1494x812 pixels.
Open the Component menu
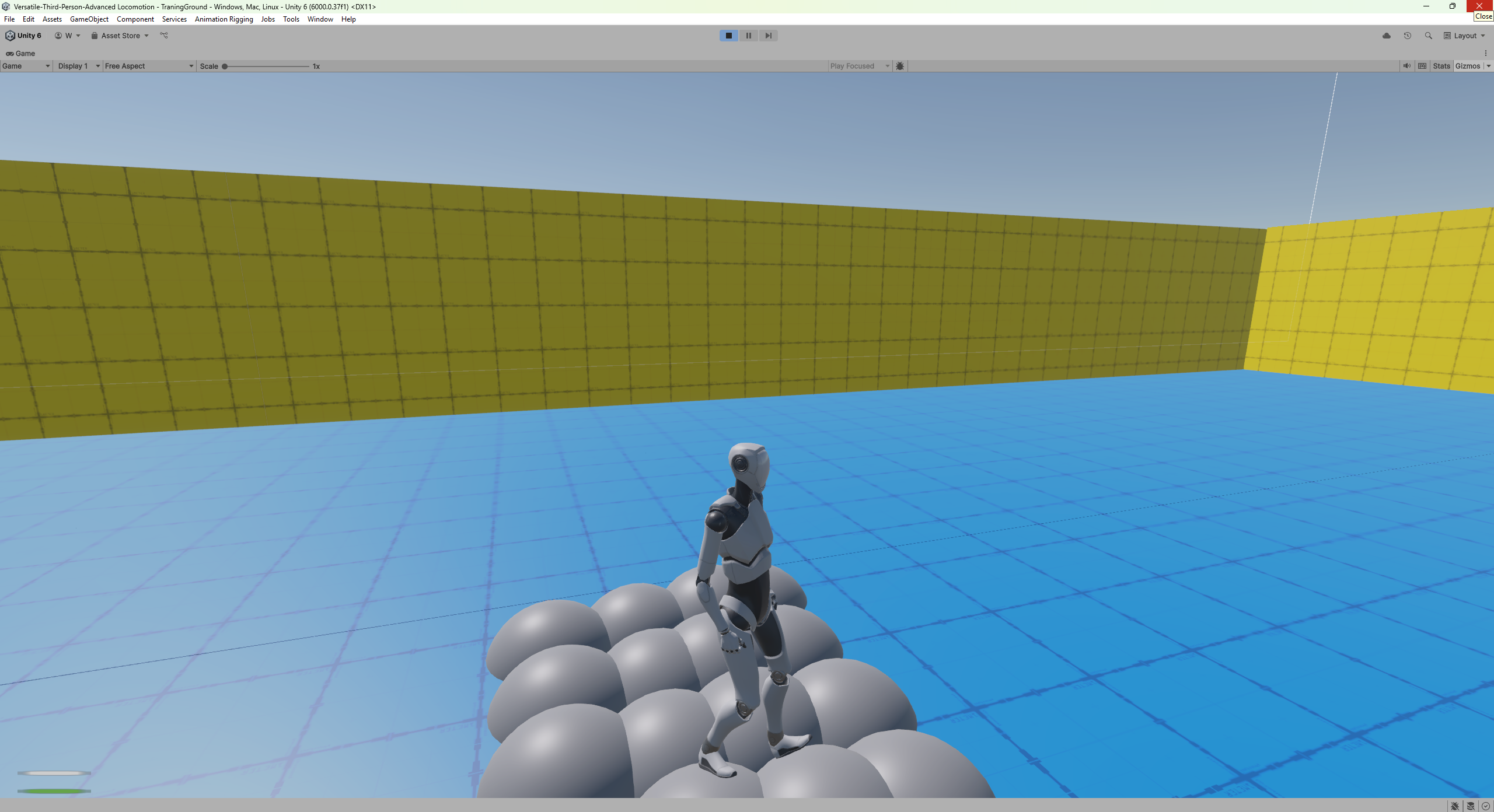click(135, 19)
